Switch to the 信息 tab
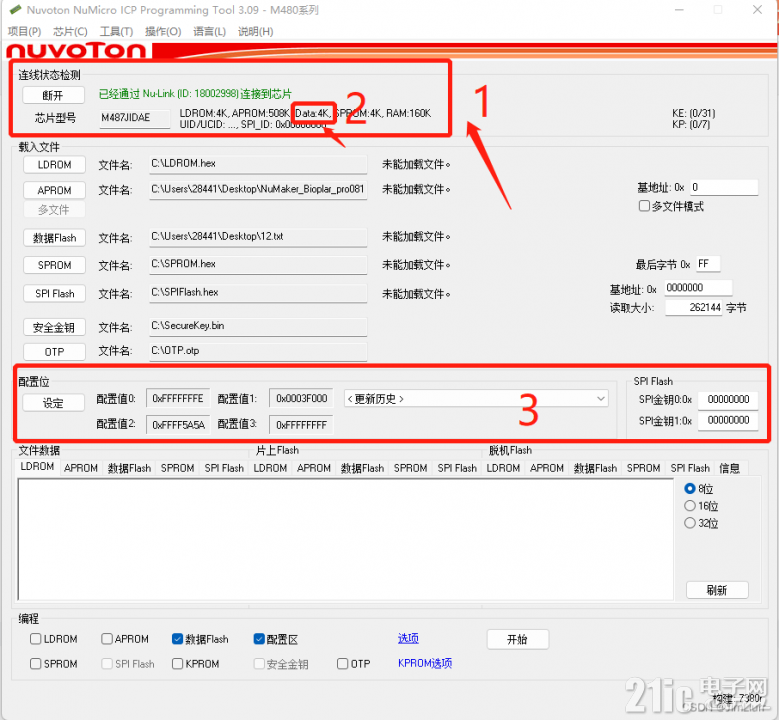This screenshot has height=720, width=779. tap(729, 468)
